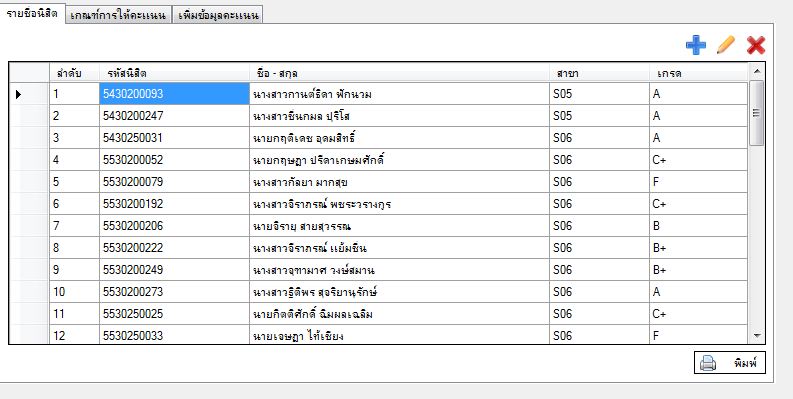Click the scrollbar up arrow

coord(757,71)
